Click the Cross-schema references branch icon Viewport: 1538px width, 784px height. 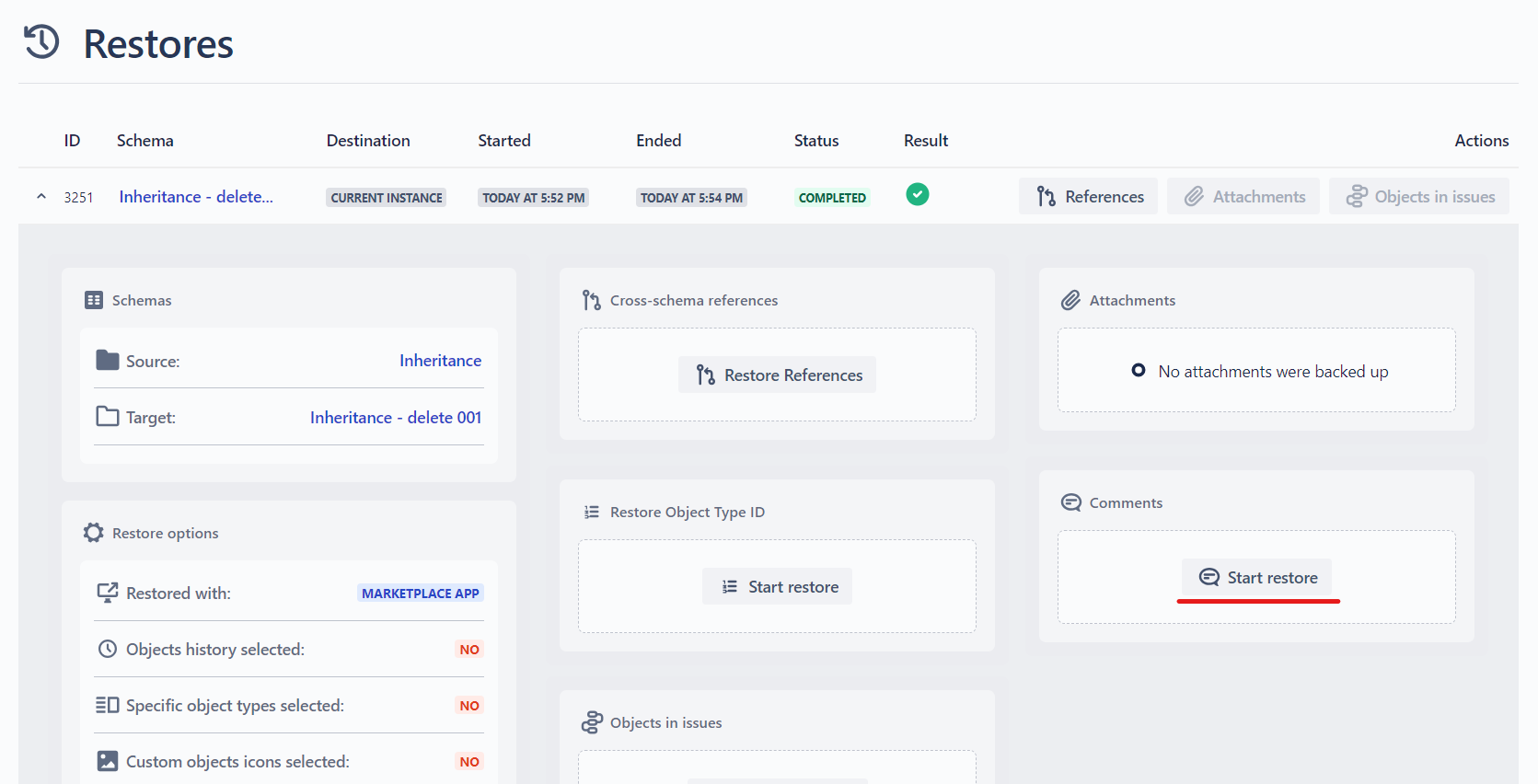pyautogui.click(x=592, y=300)
